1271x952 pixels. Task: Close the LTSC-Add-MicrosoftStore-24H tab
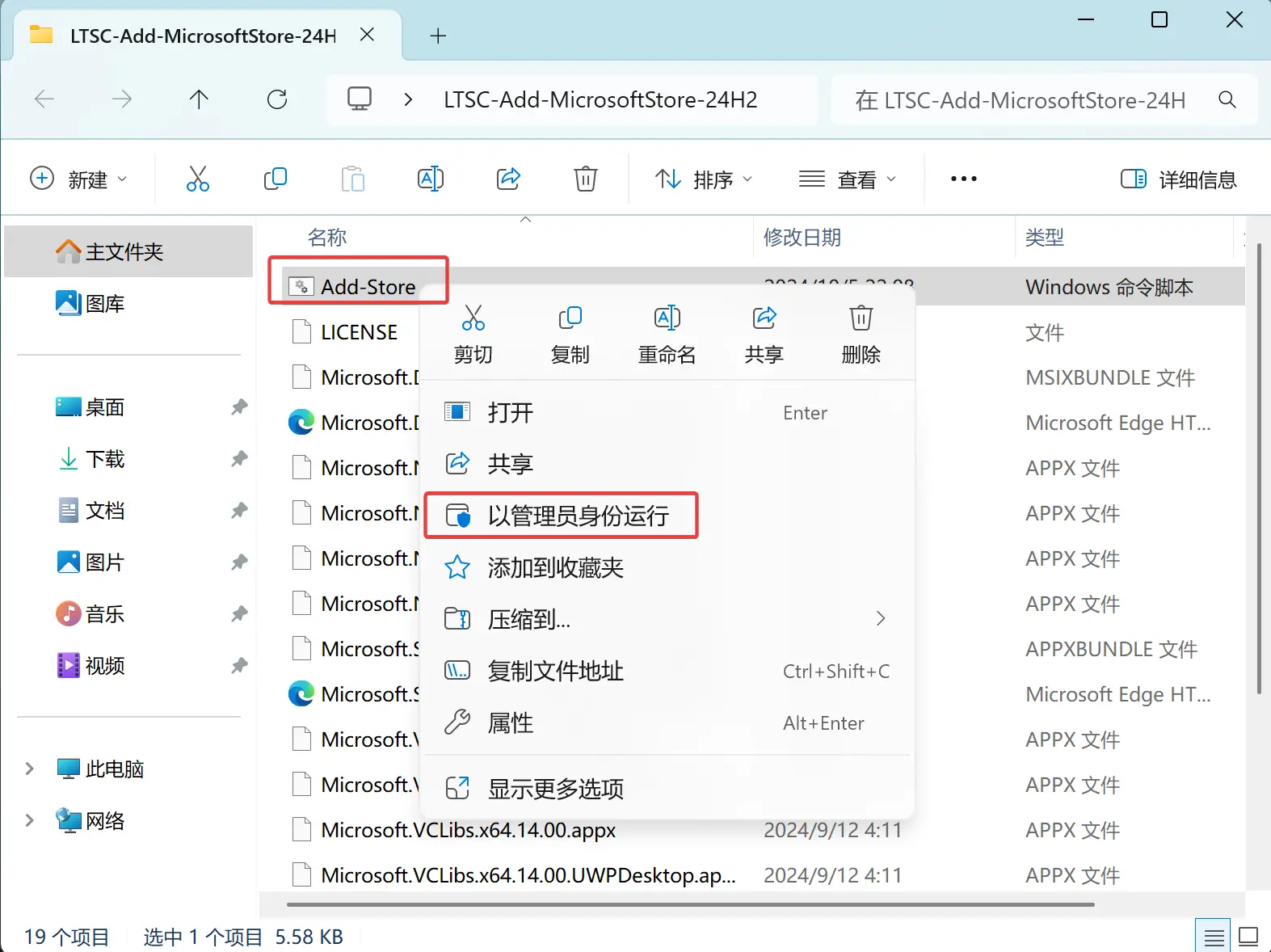[x=367, y=35]
